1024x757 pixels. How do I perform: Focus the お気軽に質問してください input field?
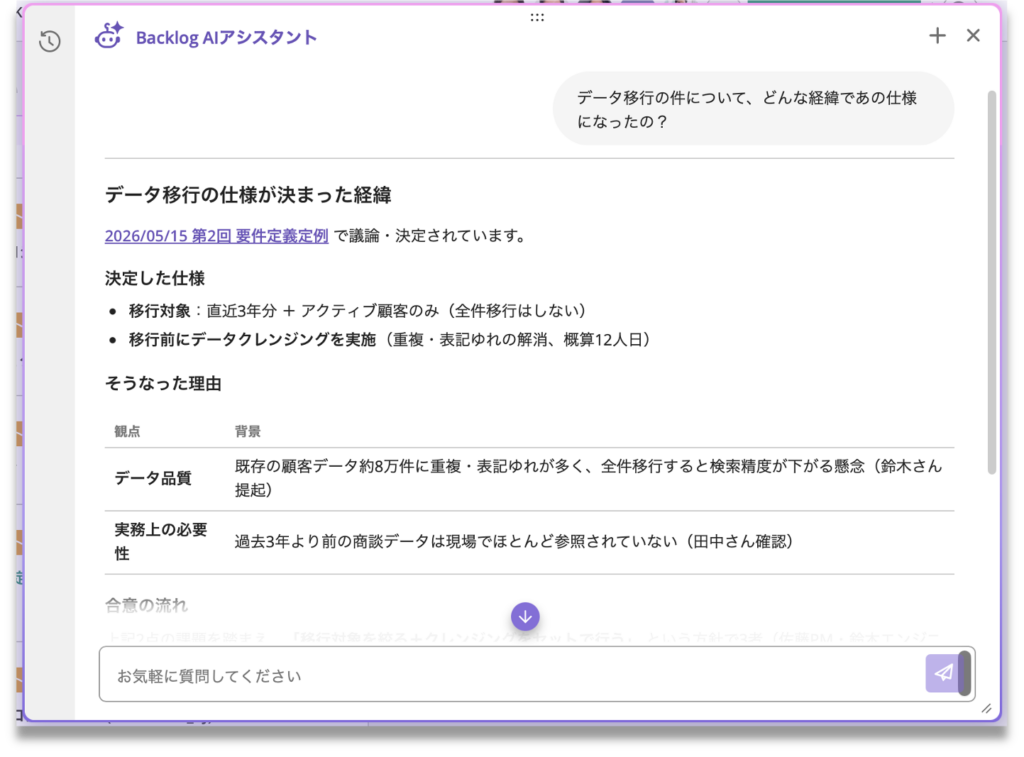tap(512, 675)
